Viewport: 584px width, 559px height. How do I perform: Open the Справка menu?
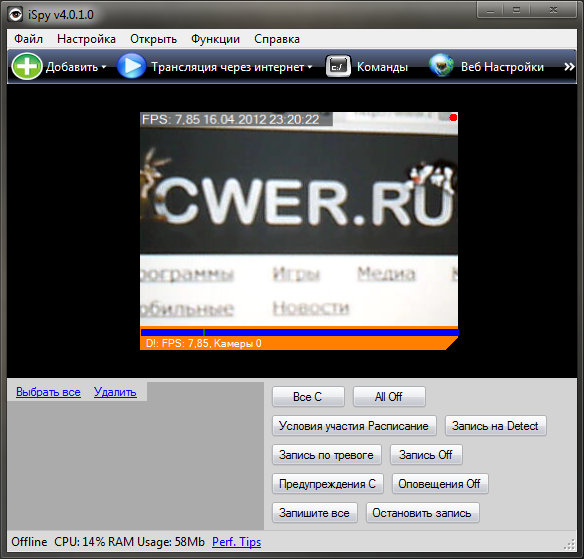[x=277, y=39]
